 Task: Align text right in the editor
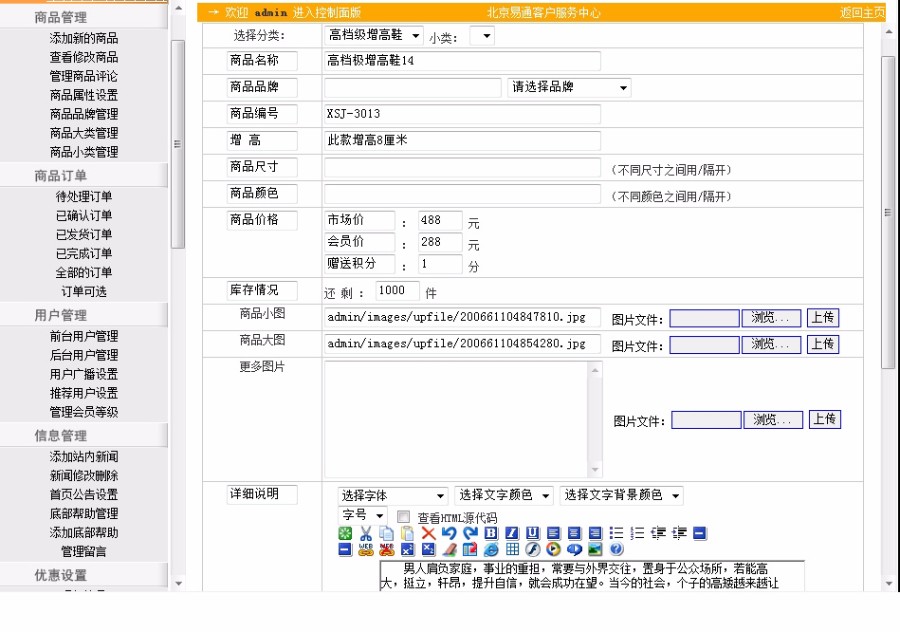[595, 533]
